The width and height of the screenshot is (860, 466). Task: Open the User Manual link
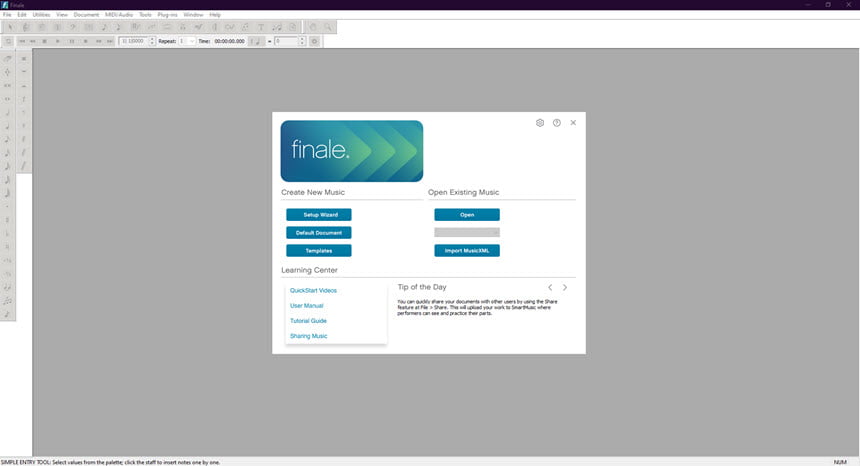coord(307,306)
